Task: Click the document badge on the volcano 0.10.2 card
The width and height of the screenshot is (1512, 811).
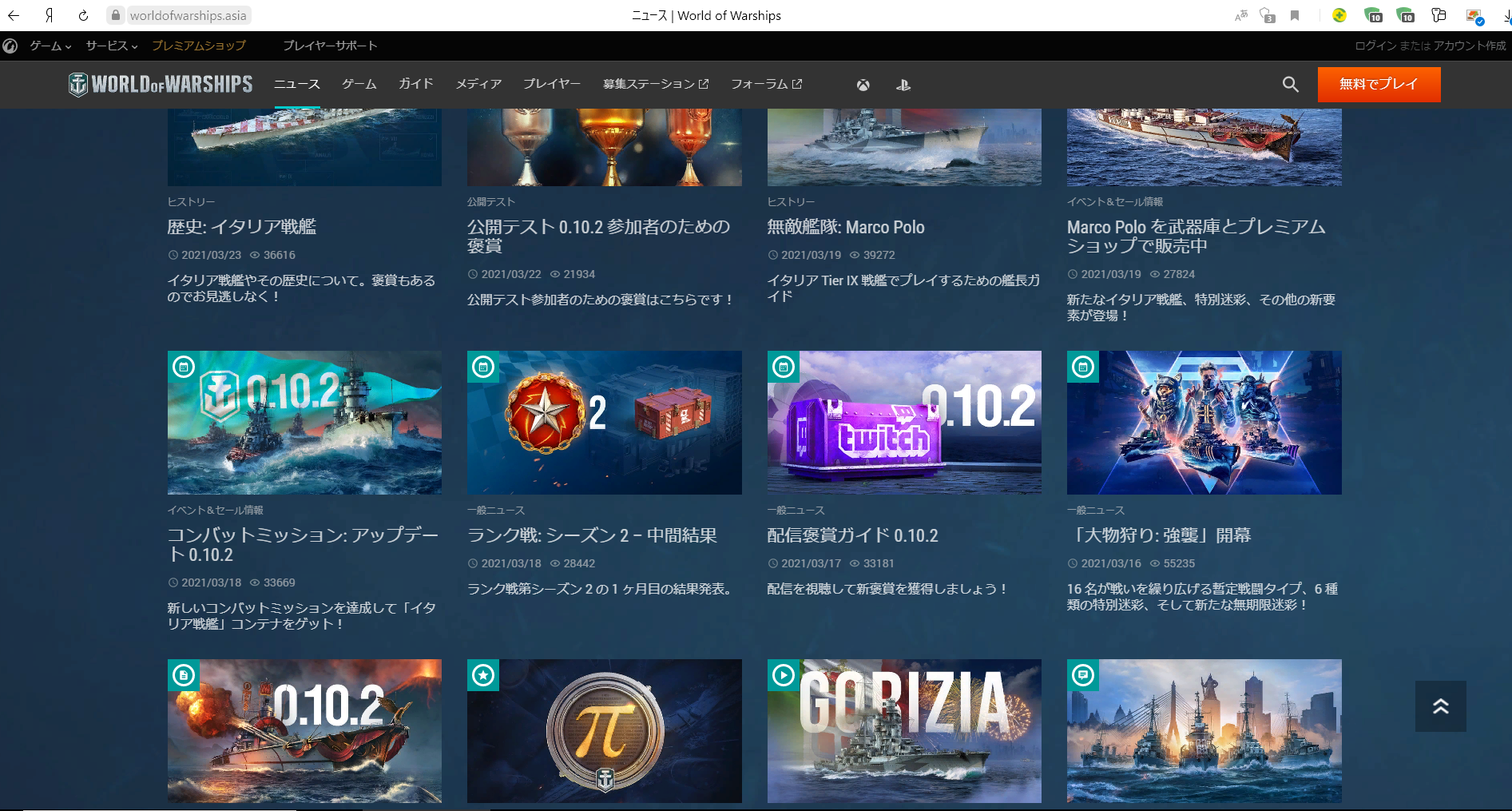Action: tap(184, 675)
